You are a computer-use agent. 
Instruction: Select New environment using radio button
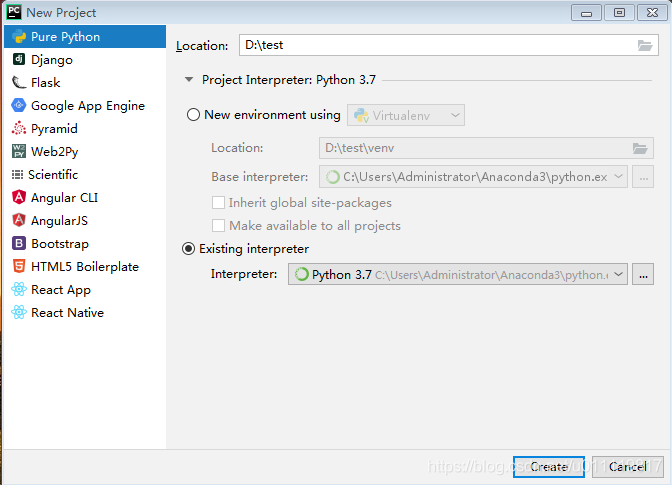pos(193,115)
